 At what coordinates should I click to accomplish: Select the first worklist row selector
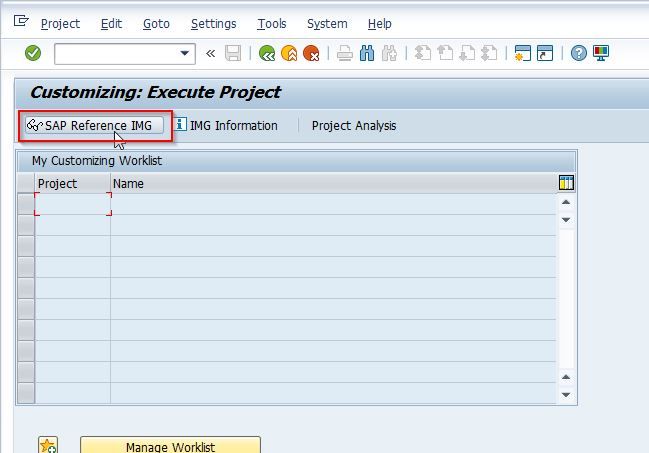coord(26,204)
